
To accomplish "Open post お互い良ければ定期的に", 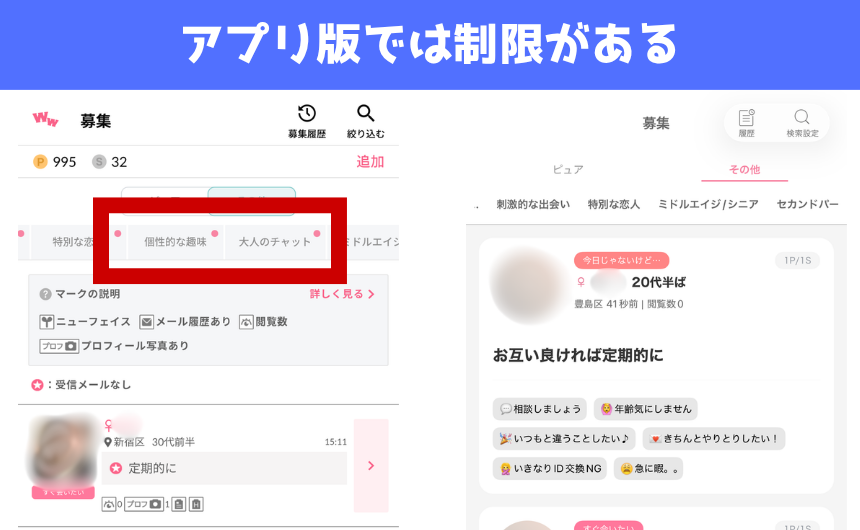I will click(x=578, y=356).
